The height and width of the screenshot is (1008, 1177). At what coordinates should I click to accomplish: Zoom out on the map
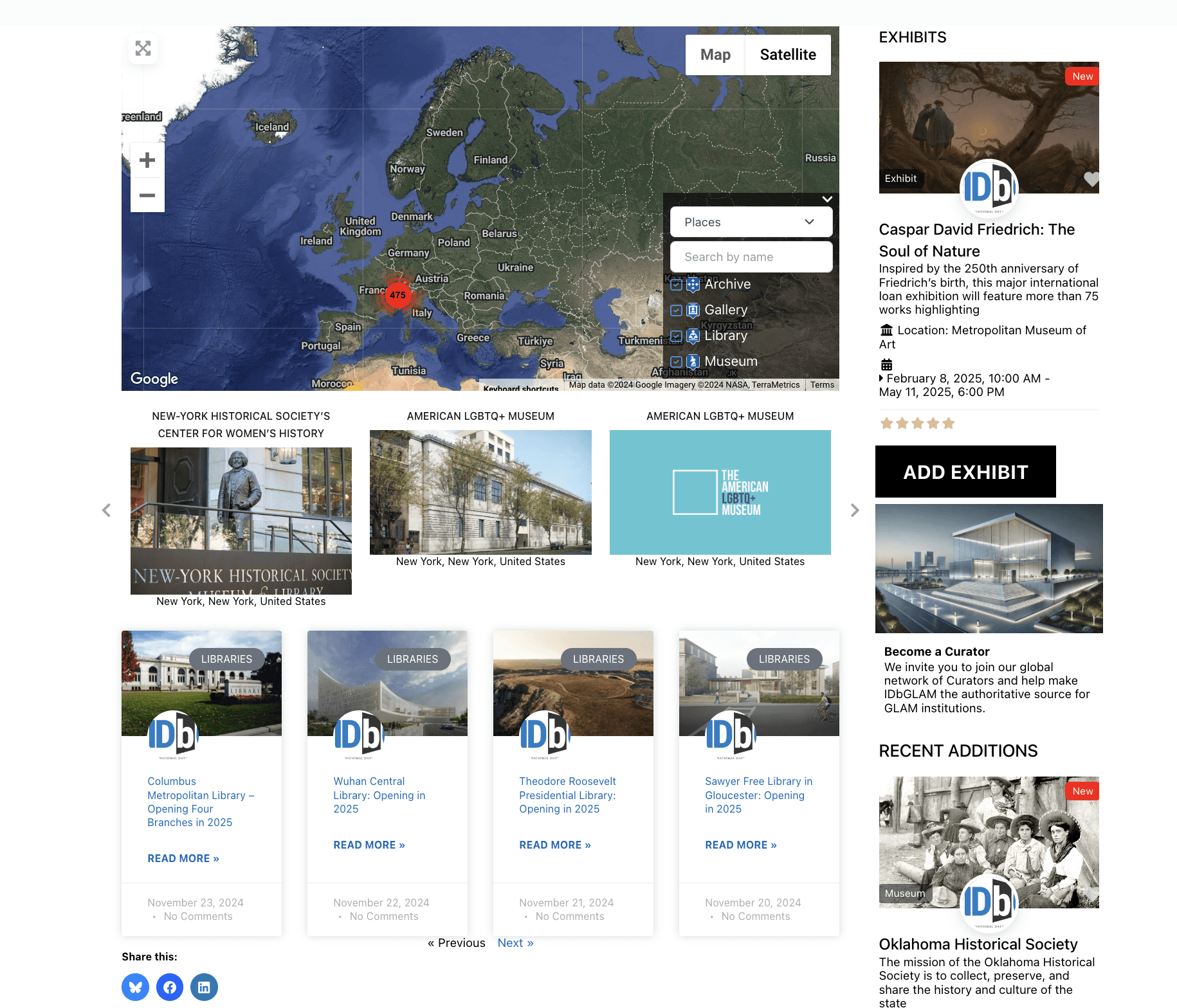click(147, 195)
